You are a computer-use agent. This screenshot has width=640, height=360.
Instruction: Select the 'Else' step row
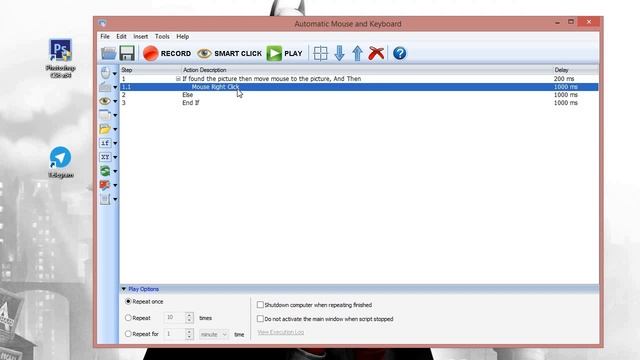359,95
